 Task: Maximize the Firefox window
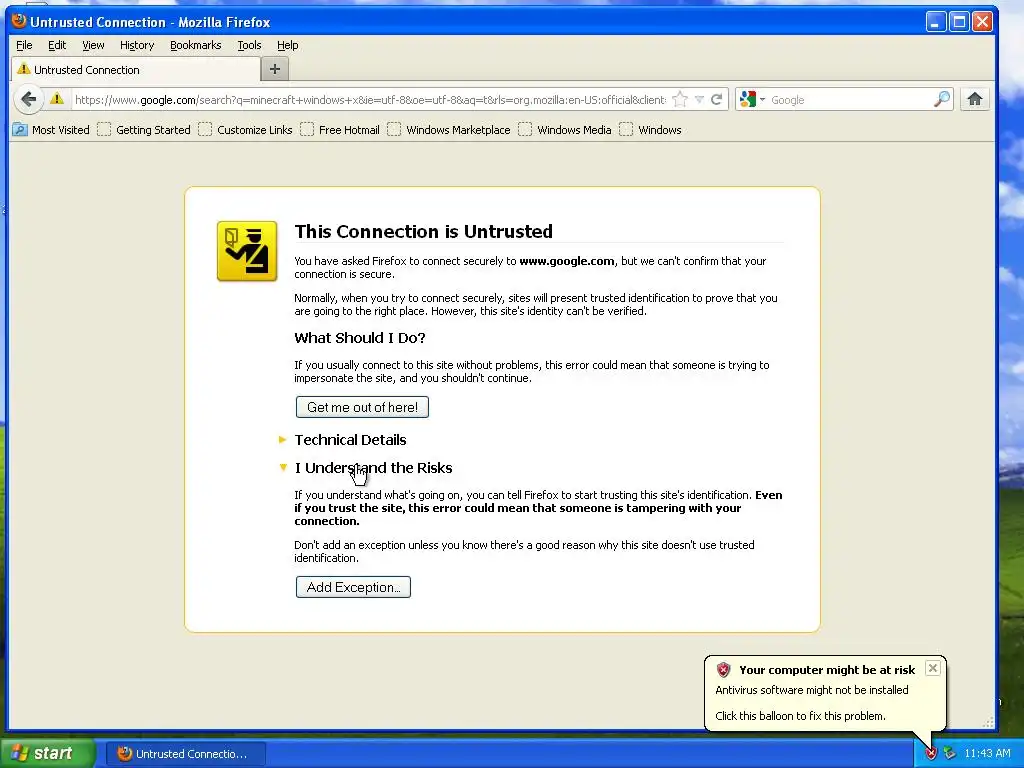click(959, 22)
